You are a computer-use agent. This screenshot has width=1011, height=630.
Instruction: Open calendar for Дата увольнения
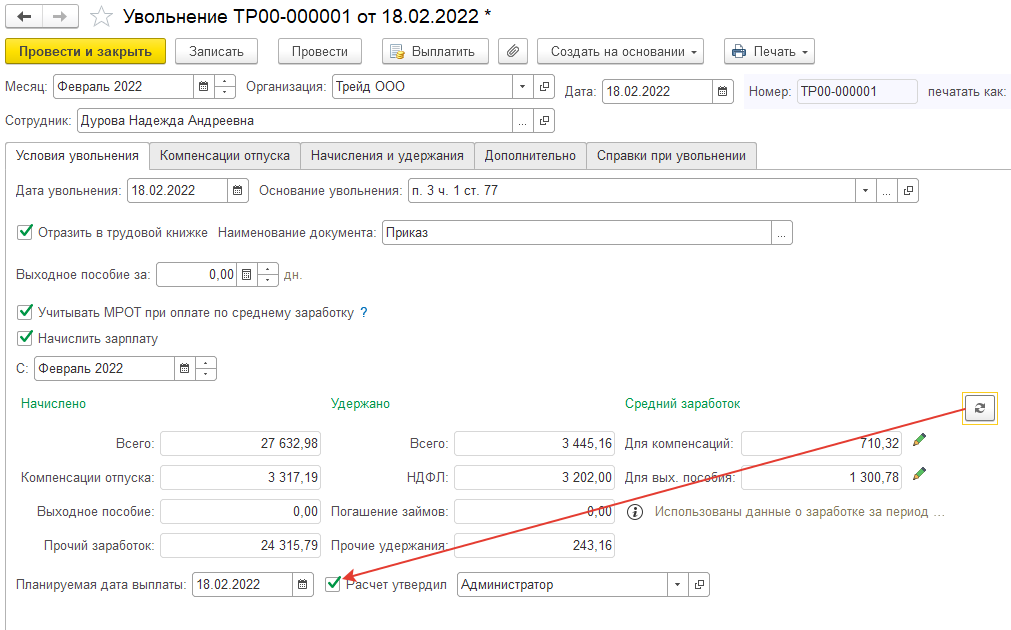coord(237,191)
